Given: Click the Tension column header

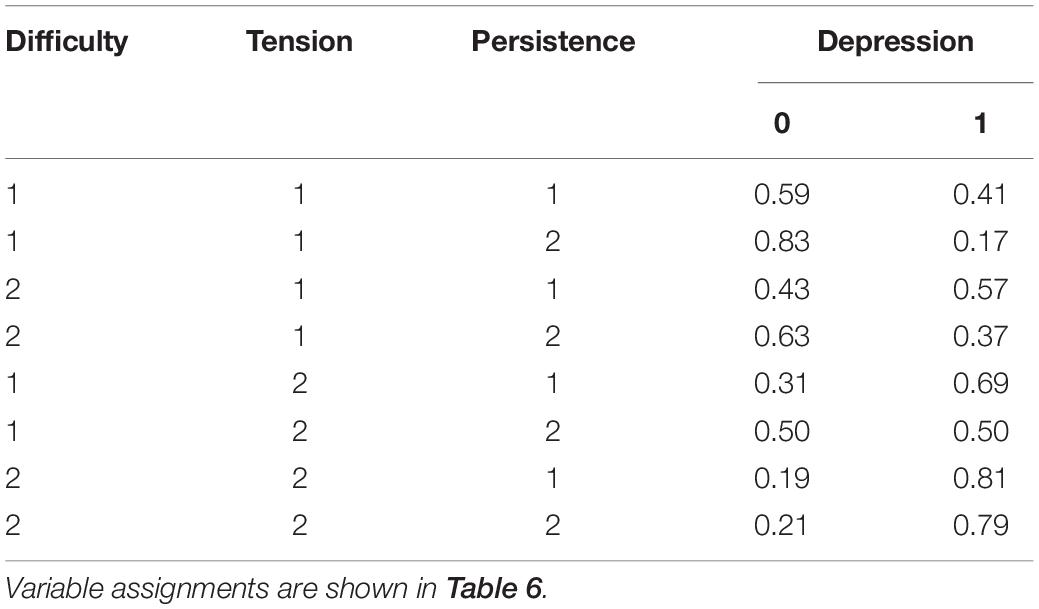Looking at the screenshot, I should pos(300,41).
